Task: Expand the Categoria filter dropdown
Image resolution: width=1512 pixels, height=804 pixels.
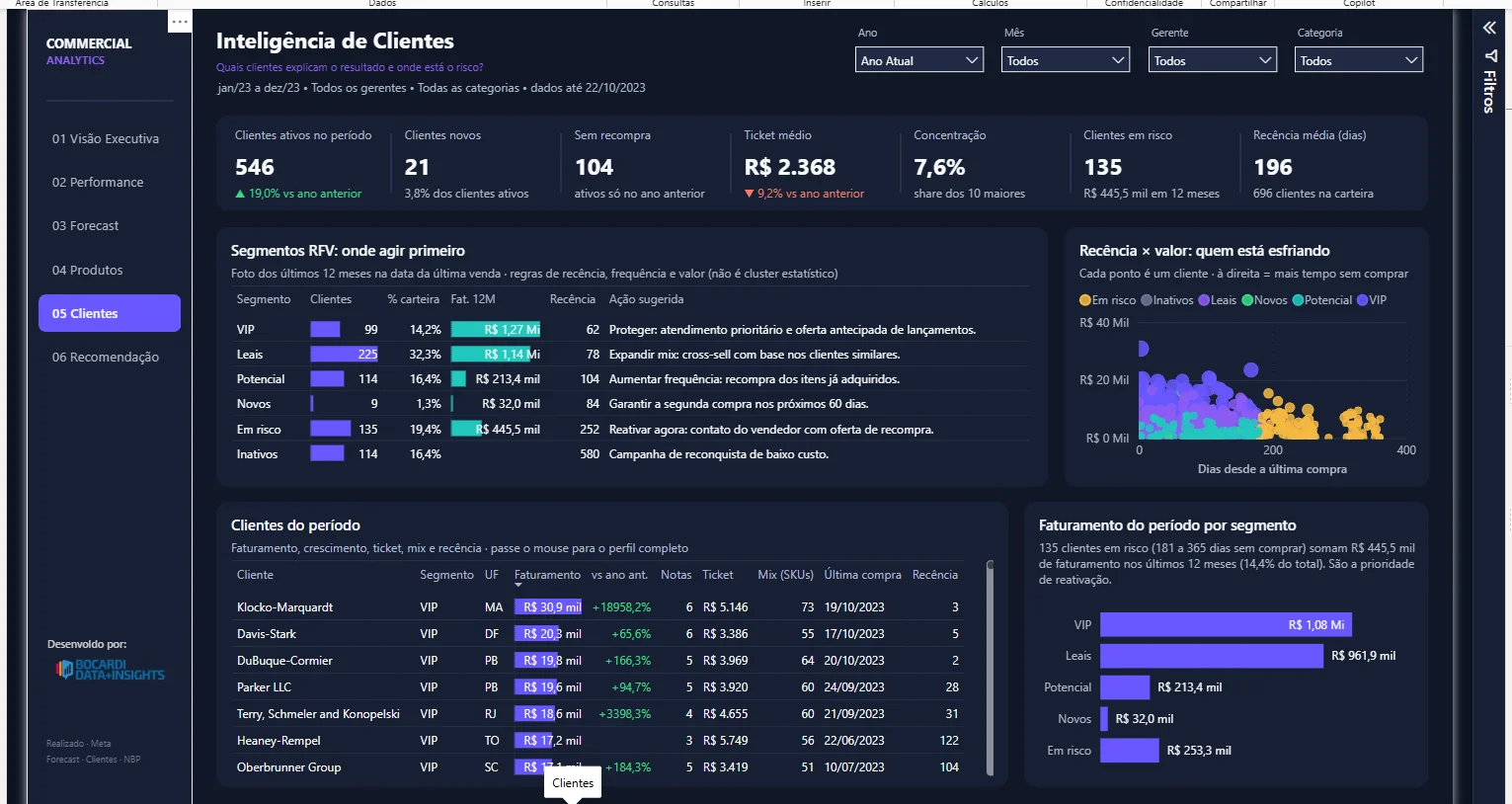Action: click(x=1359, y=60)
